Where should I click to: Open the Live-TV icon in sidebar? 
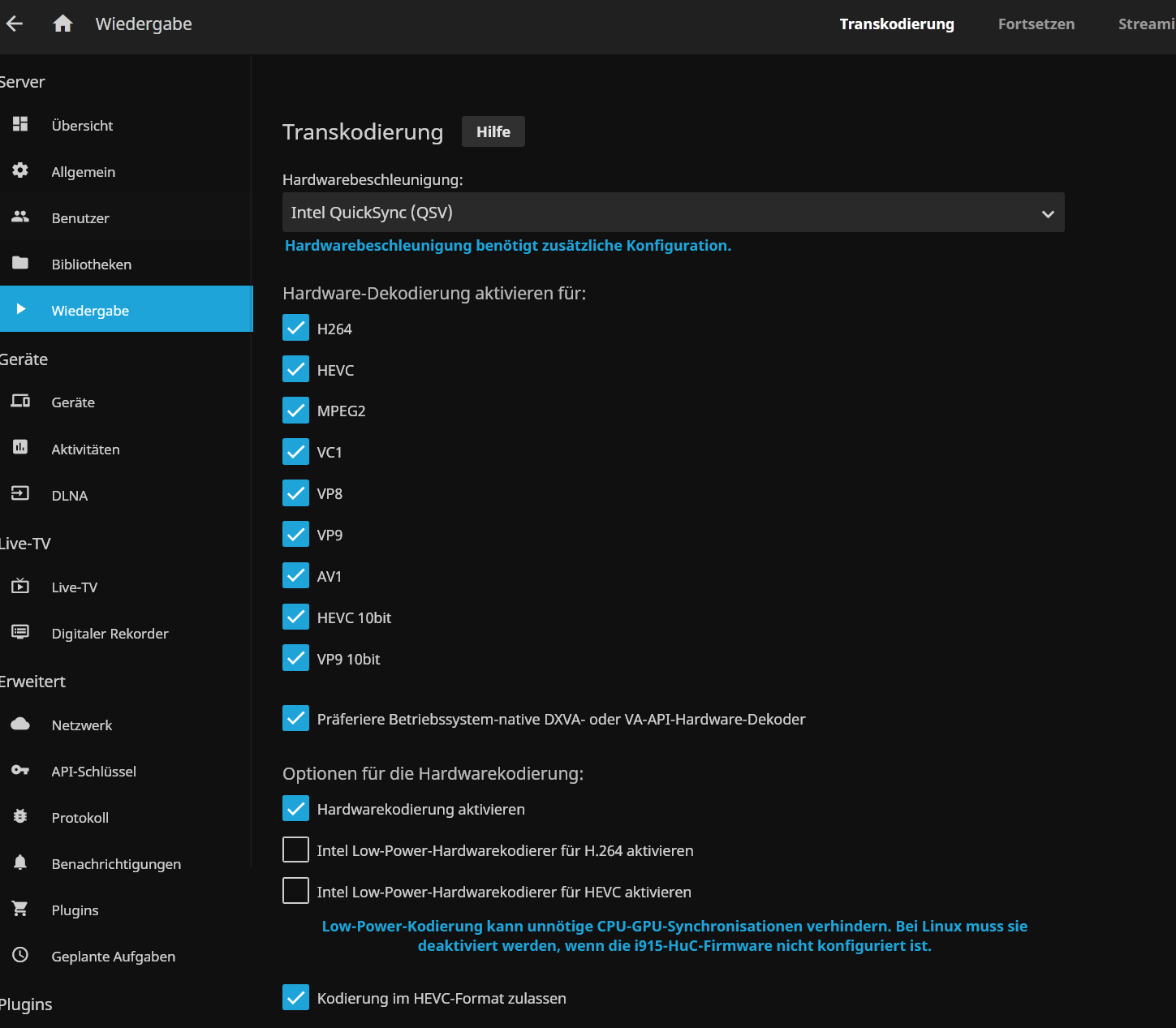pyautogui.click(x=20, y=586)
